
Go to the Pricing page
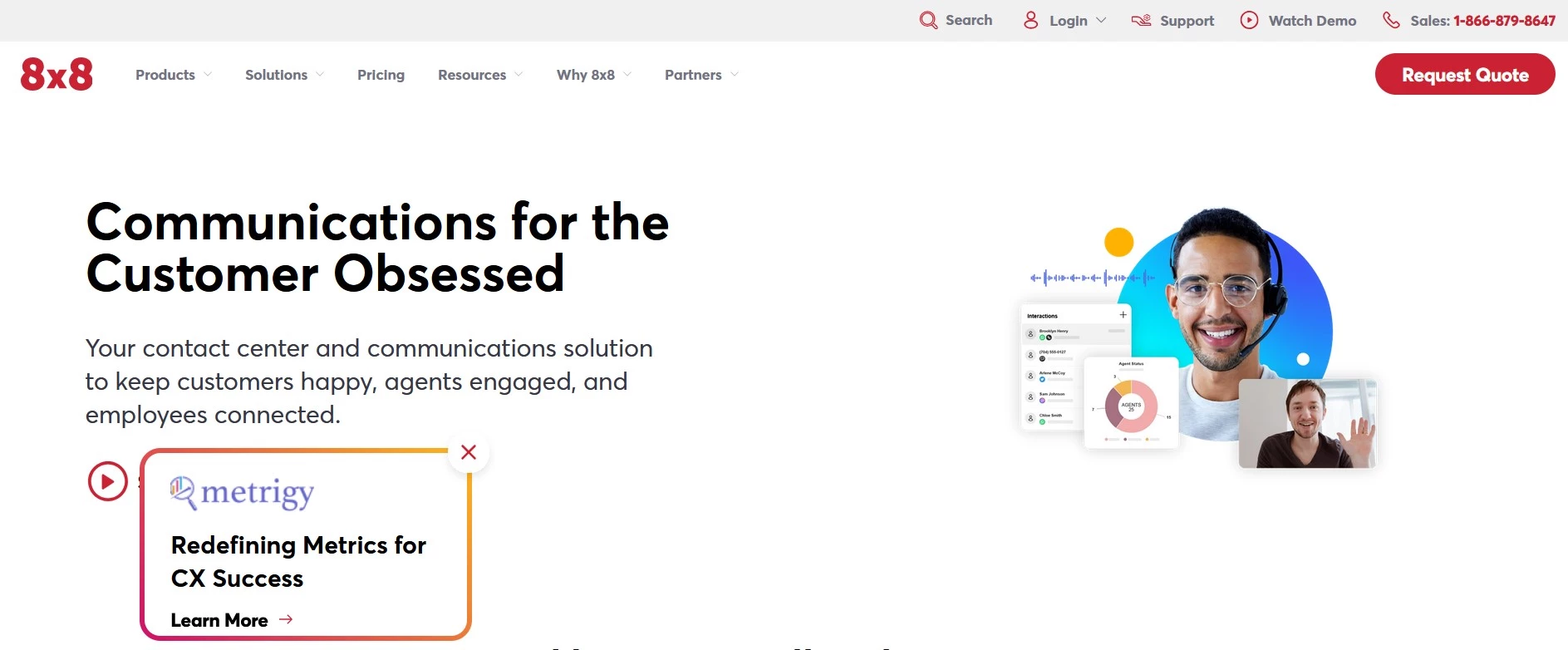381,75
